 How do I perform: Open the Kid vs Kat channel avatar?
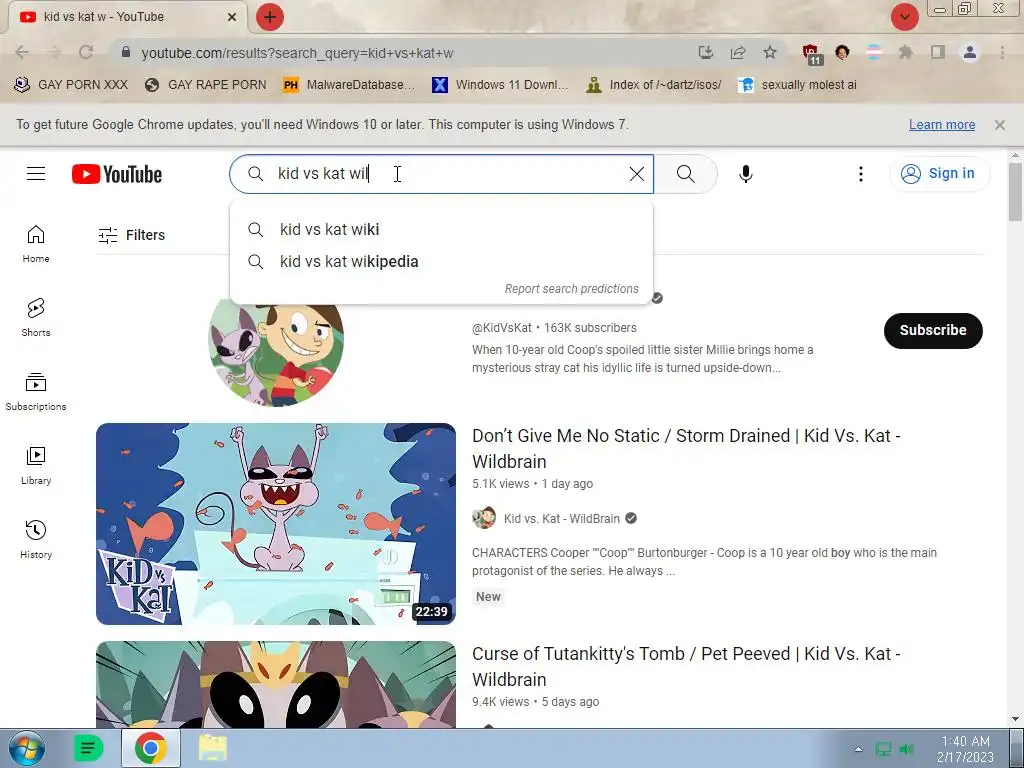point(276,344)
